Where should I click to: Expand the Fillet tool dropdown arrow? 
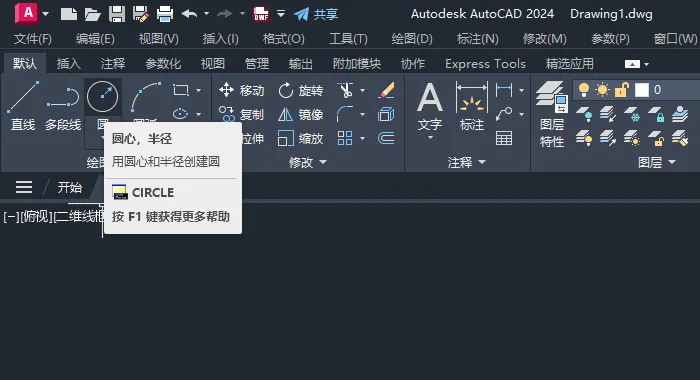(x=362, y=114)
